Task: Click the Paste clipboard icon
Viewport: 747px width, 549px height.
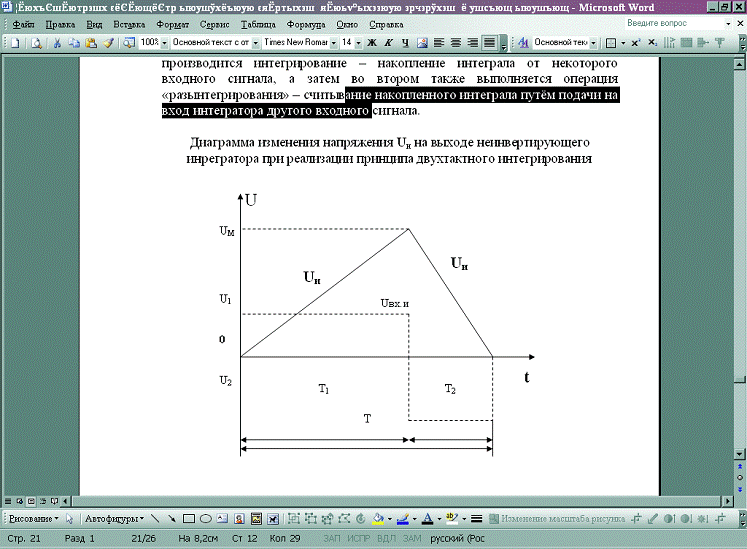Action: point(89,43)
